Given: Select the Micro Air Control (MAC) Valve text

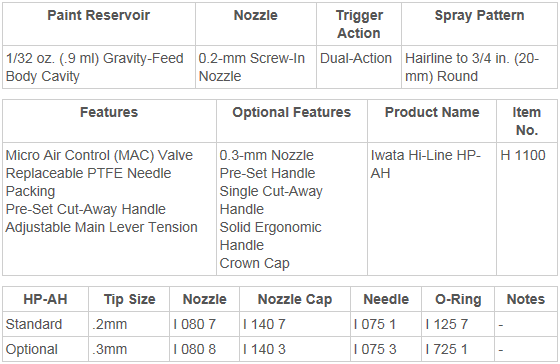Looking at the screenshot, I should point(99,155).
